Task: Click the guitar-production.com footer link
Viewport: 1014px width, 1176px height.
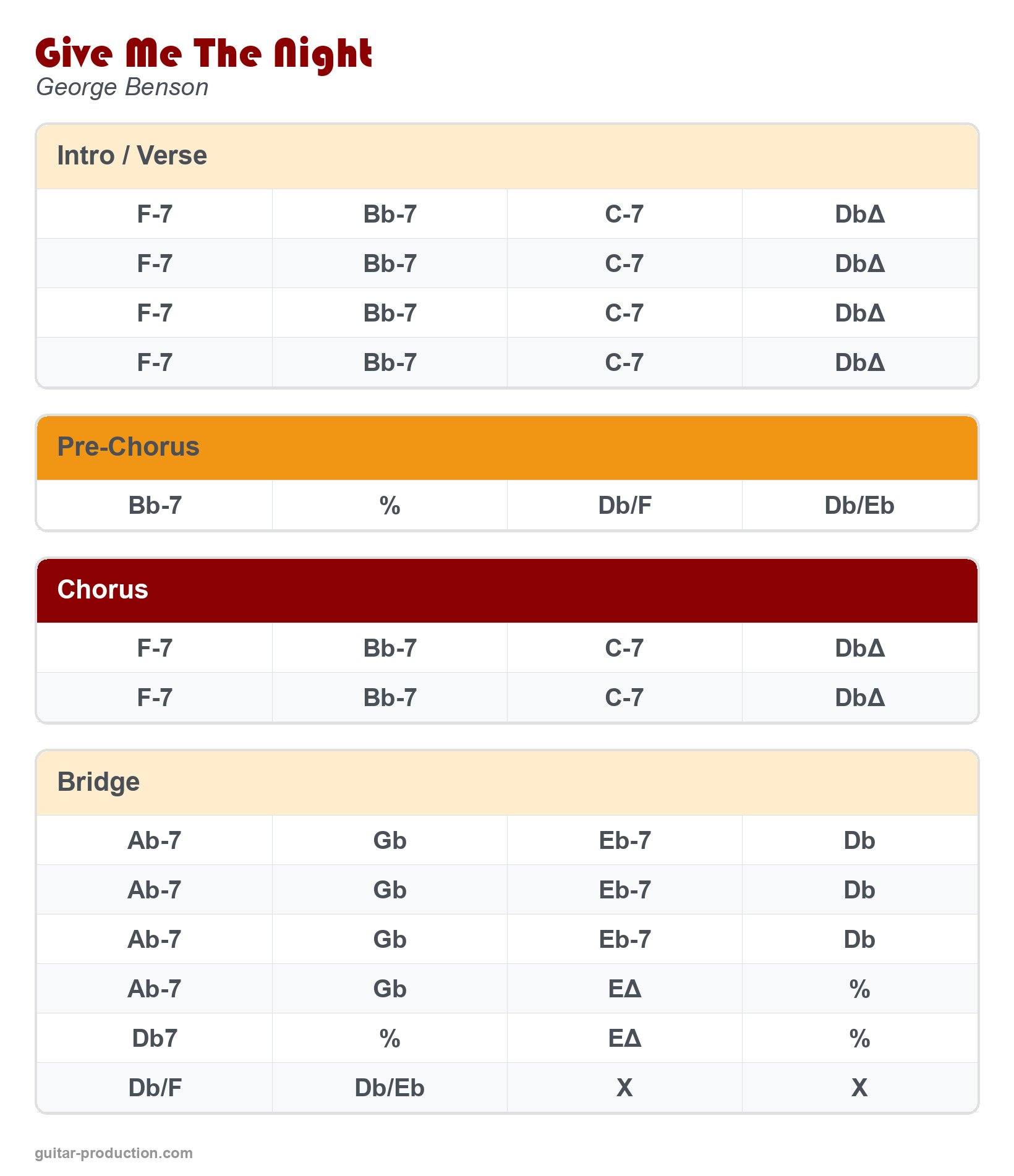Action: tap(114, 1153)
